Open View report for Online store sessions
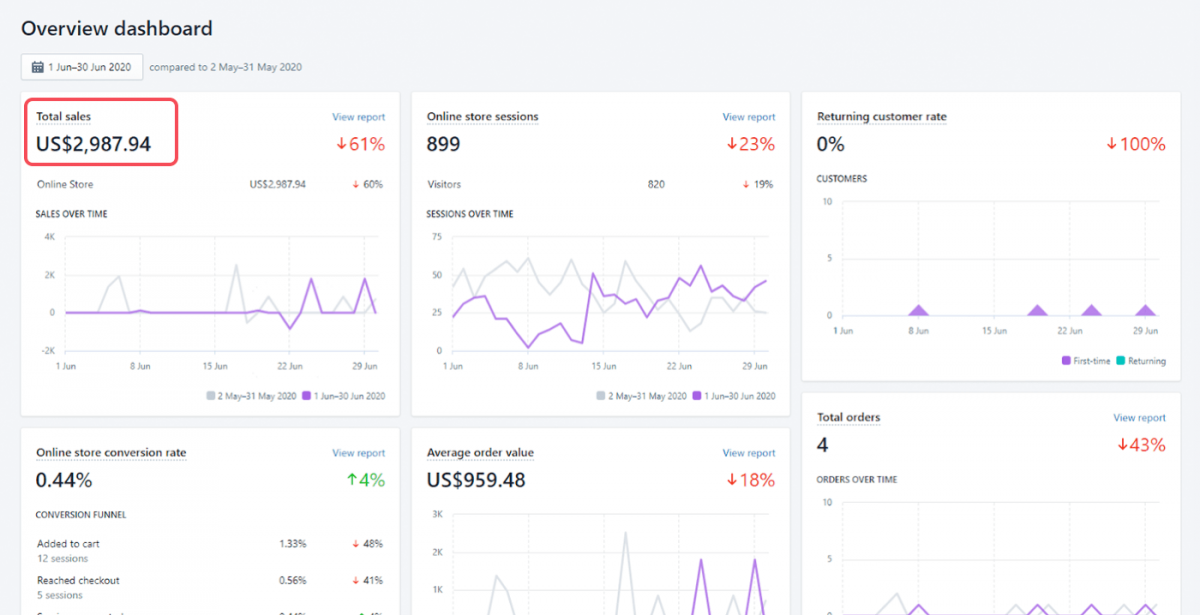The image size is (1200, 615). pyautogui.click(x=748, y=117)
